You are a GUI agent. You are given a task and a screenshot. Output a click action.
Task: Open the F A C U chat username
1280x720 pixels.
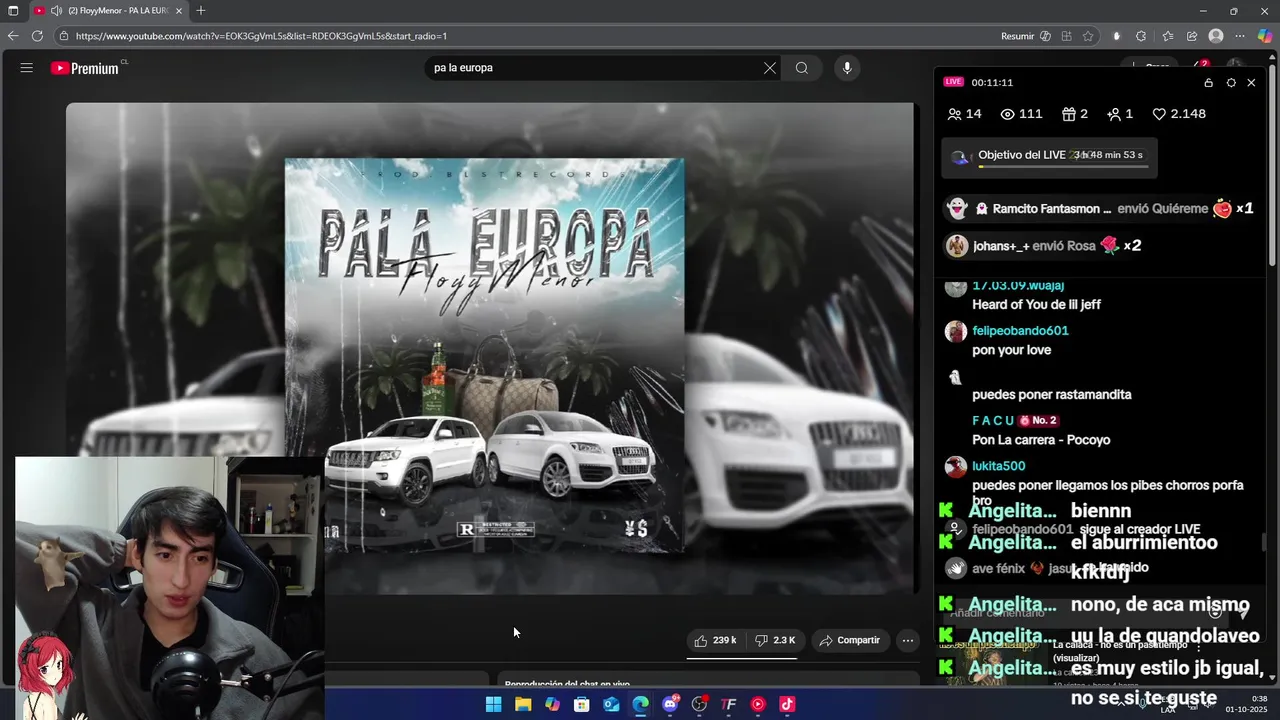[x=993, y=421]
